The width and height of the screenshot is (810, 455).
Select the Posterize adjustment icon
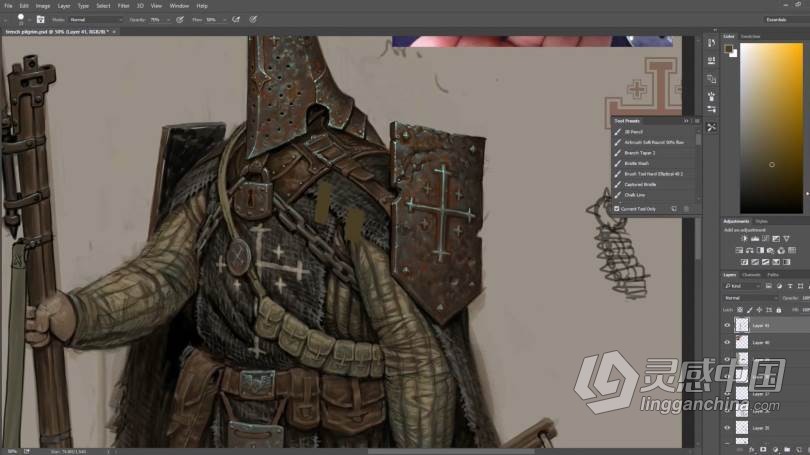pos(755,262)
